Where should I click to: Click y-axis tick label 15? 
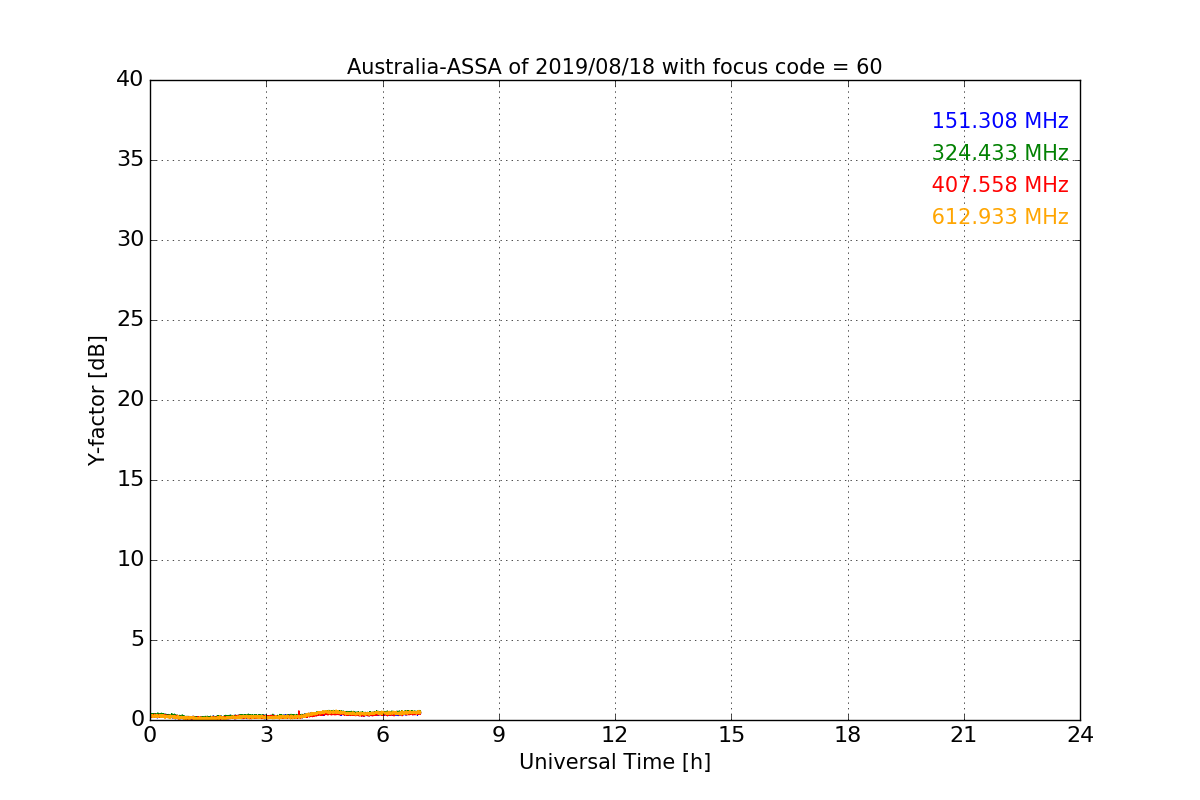tap(130, 479)
